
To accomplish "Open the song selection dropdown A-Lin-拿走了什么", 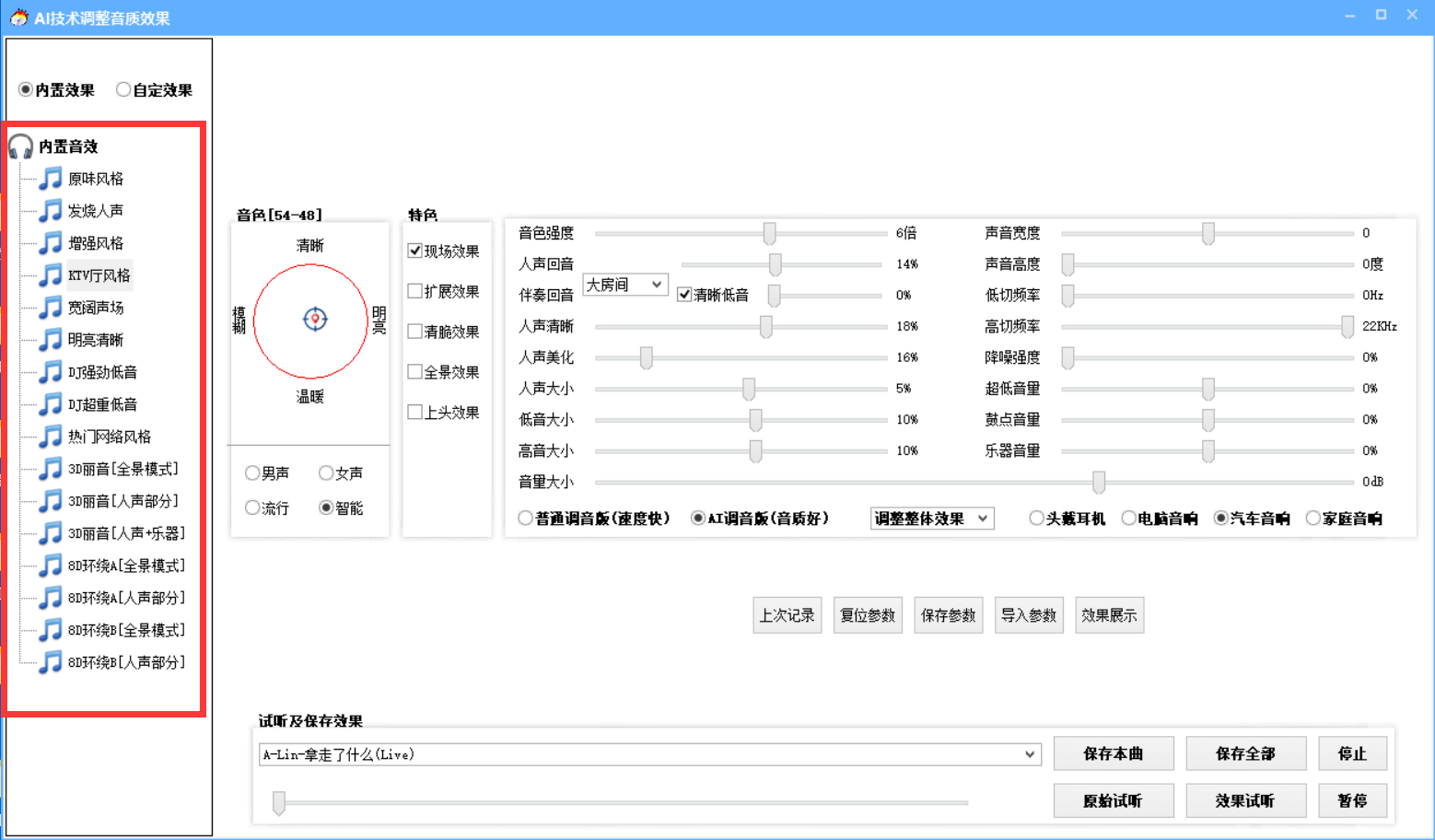I will (650, 754).
